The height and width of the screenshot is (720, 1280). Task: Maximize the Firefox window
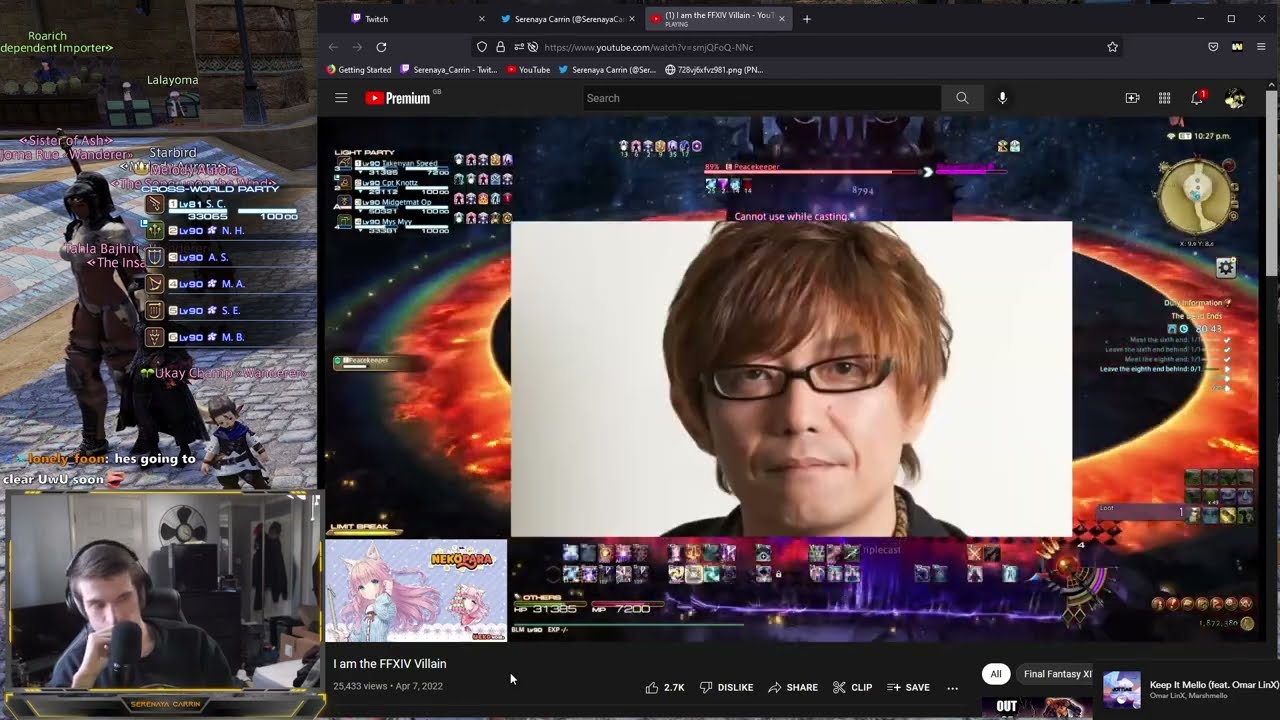click(1231, 19)
